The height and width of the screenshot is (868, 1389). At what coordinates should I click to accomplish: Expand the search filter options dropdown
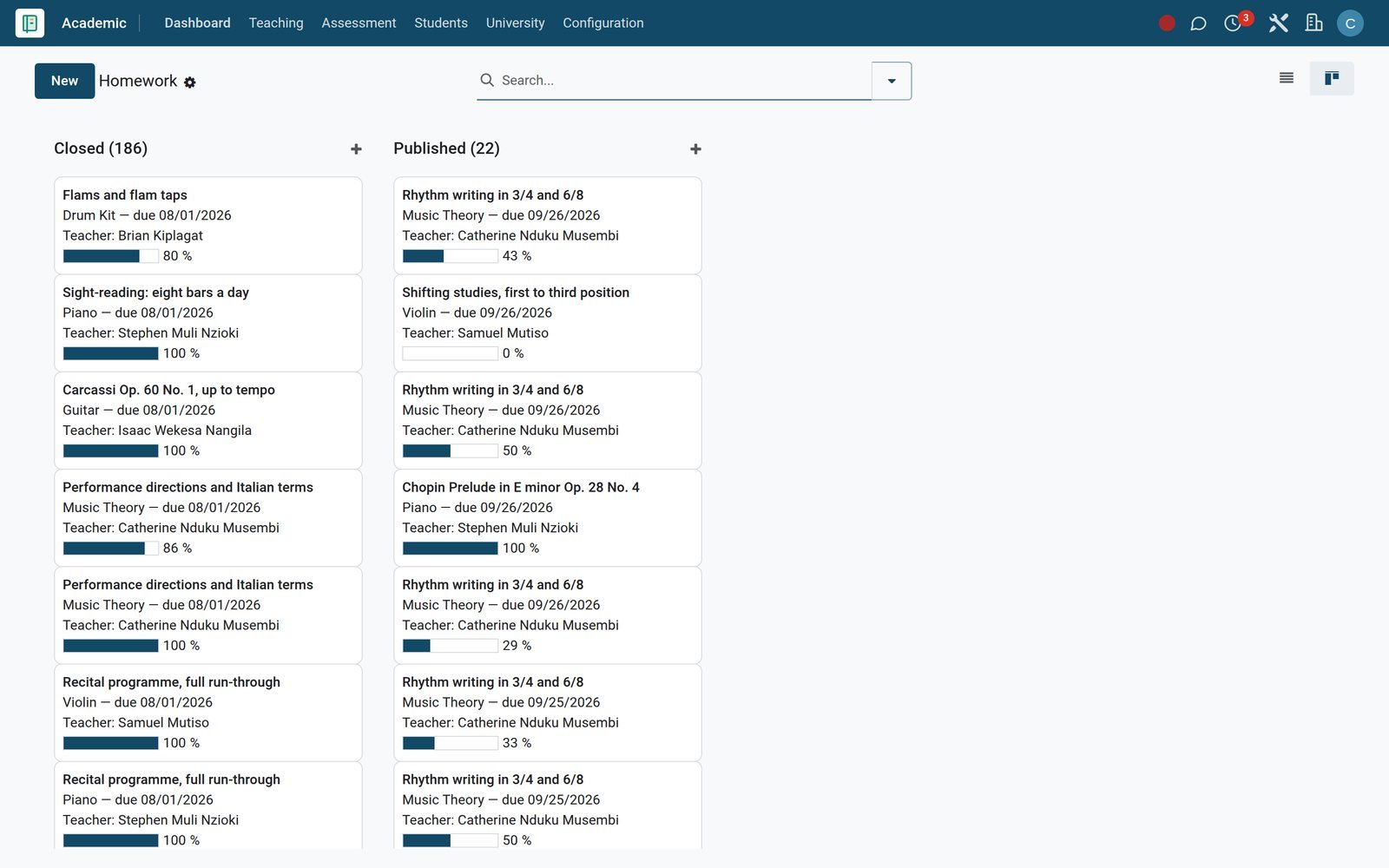(892, 81)
